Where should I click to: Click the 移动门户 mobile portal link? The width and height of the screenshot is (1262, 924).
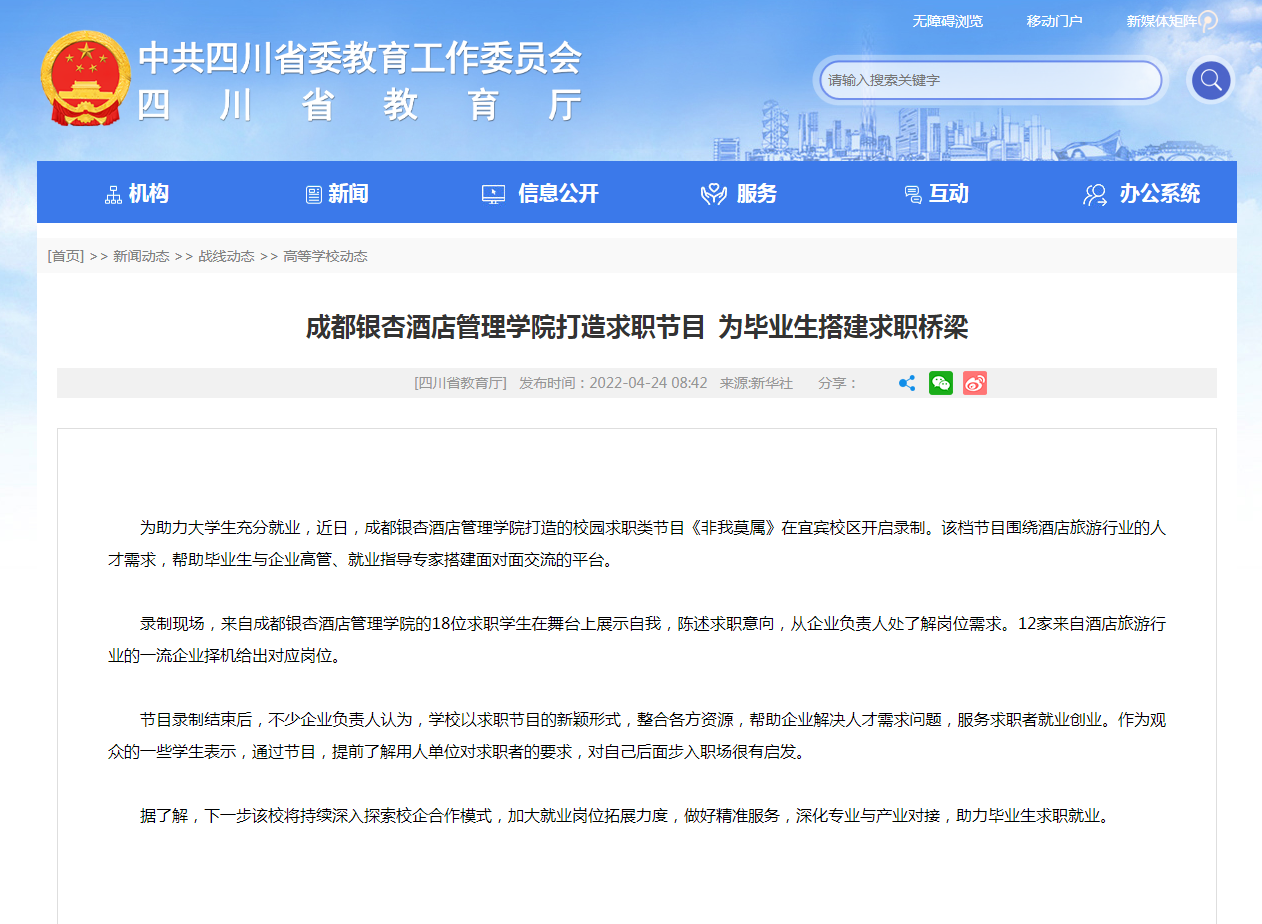pyautogui.click(x=1054, y=20)
